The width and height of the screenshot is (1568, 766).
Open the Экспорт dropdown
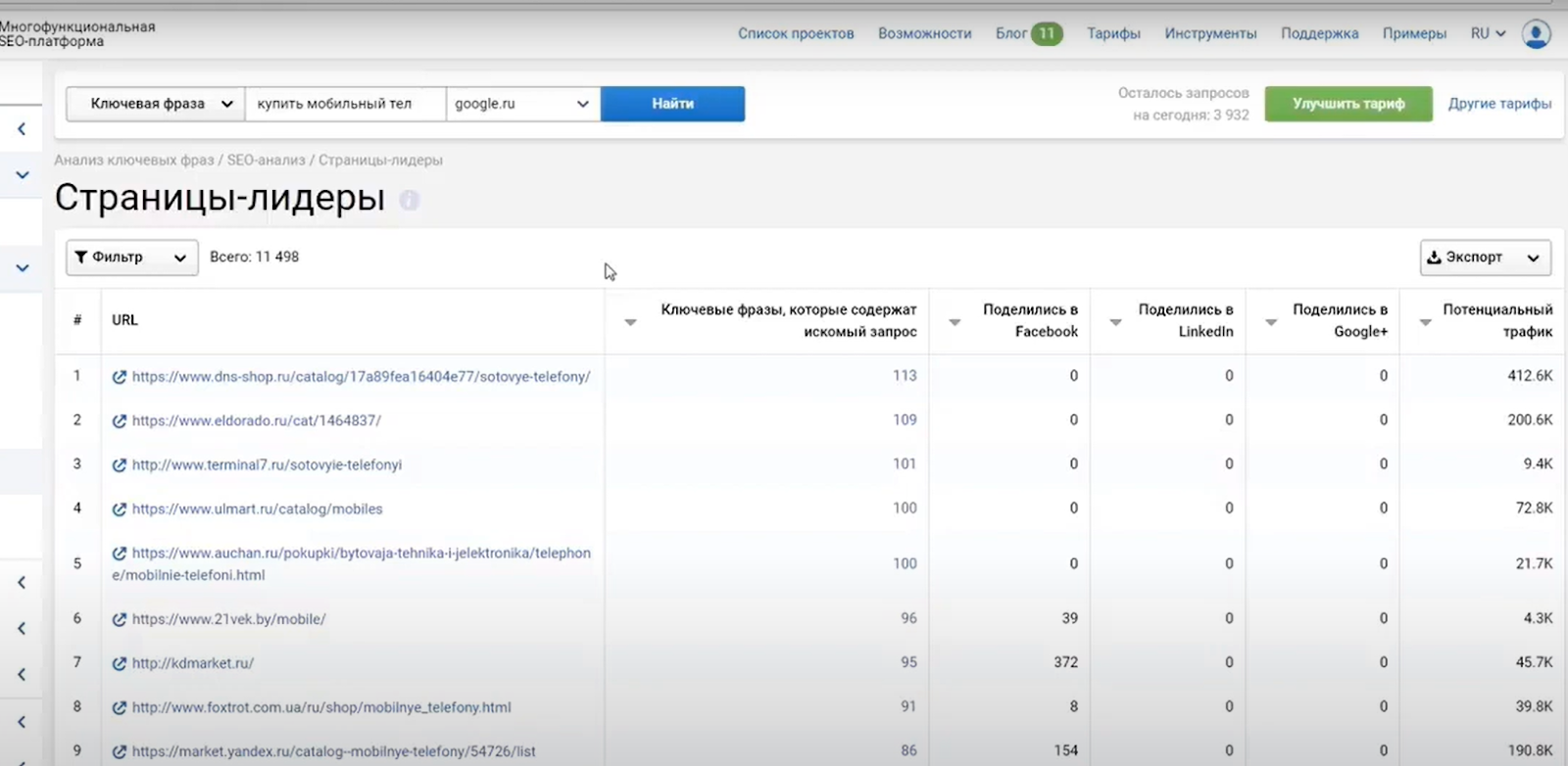pos(1486,258)
